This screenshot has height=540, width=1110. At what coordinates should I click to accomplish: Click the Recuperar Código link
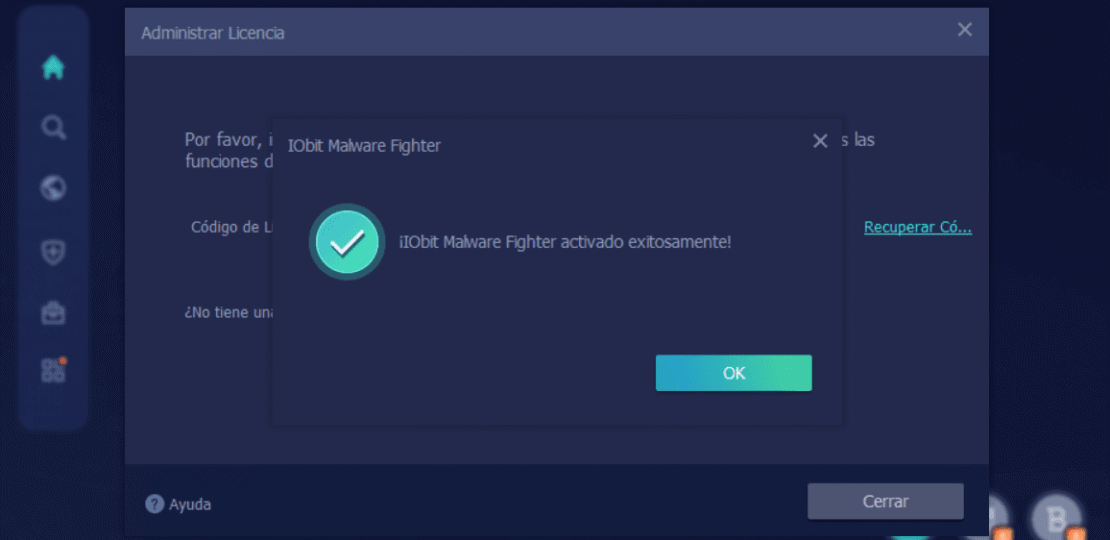click(x=917, y=228)
